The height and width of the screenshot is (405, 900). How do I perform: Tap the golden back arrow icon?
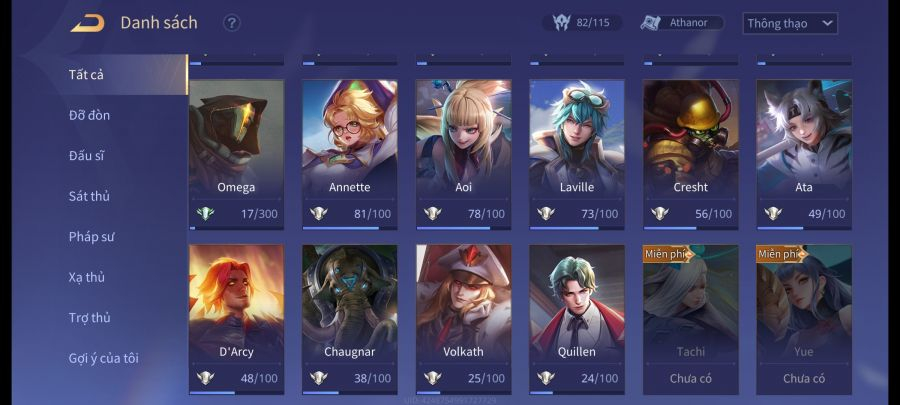(x=88, y=23)
